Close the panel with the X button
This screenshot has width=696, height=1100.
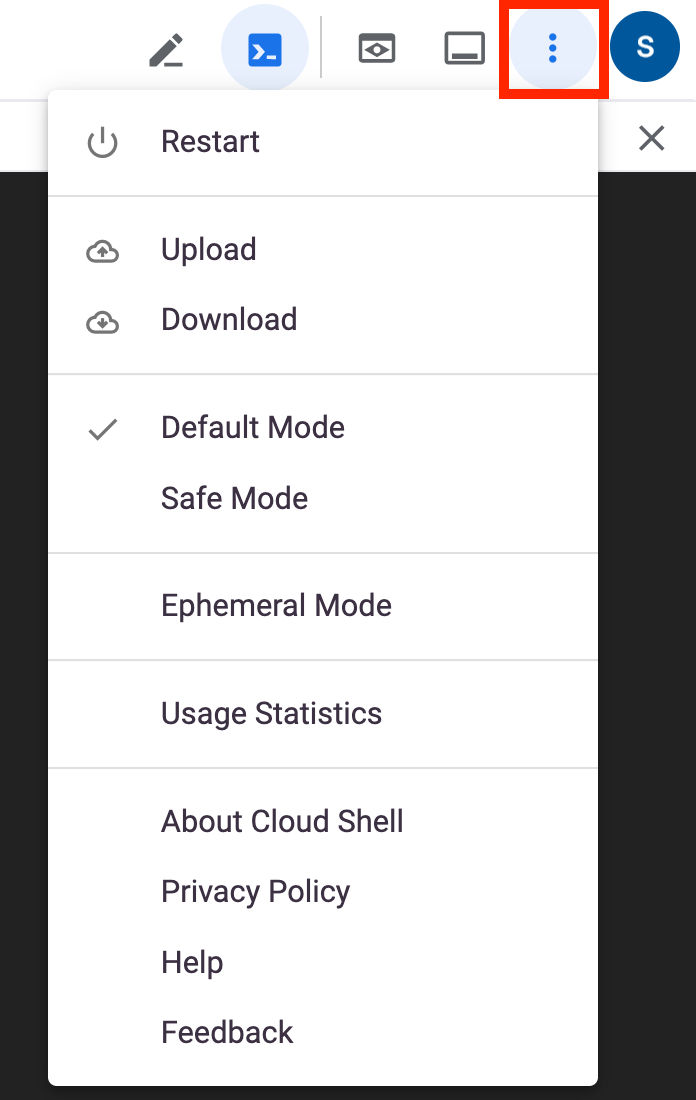pos(652,138)
